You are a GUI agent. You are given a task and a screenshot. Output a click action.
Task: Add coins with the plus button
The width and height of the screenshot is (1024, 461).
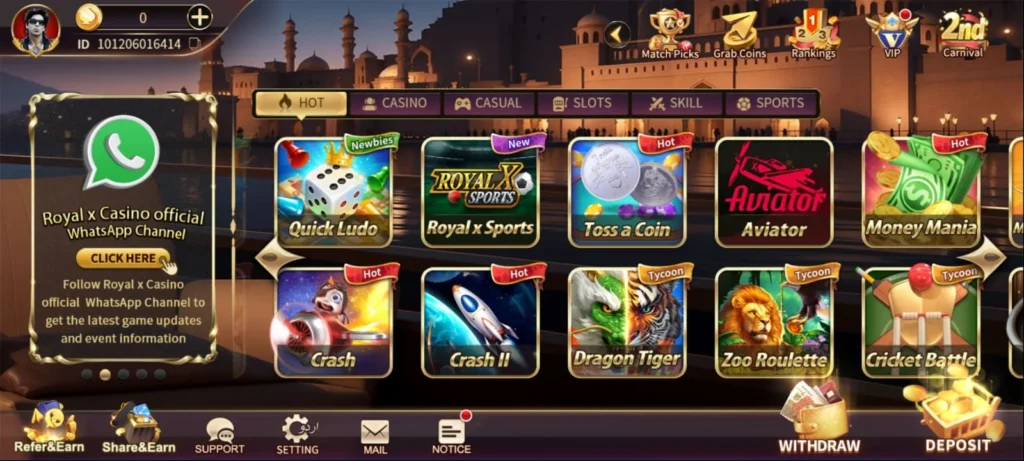point(200,18)
